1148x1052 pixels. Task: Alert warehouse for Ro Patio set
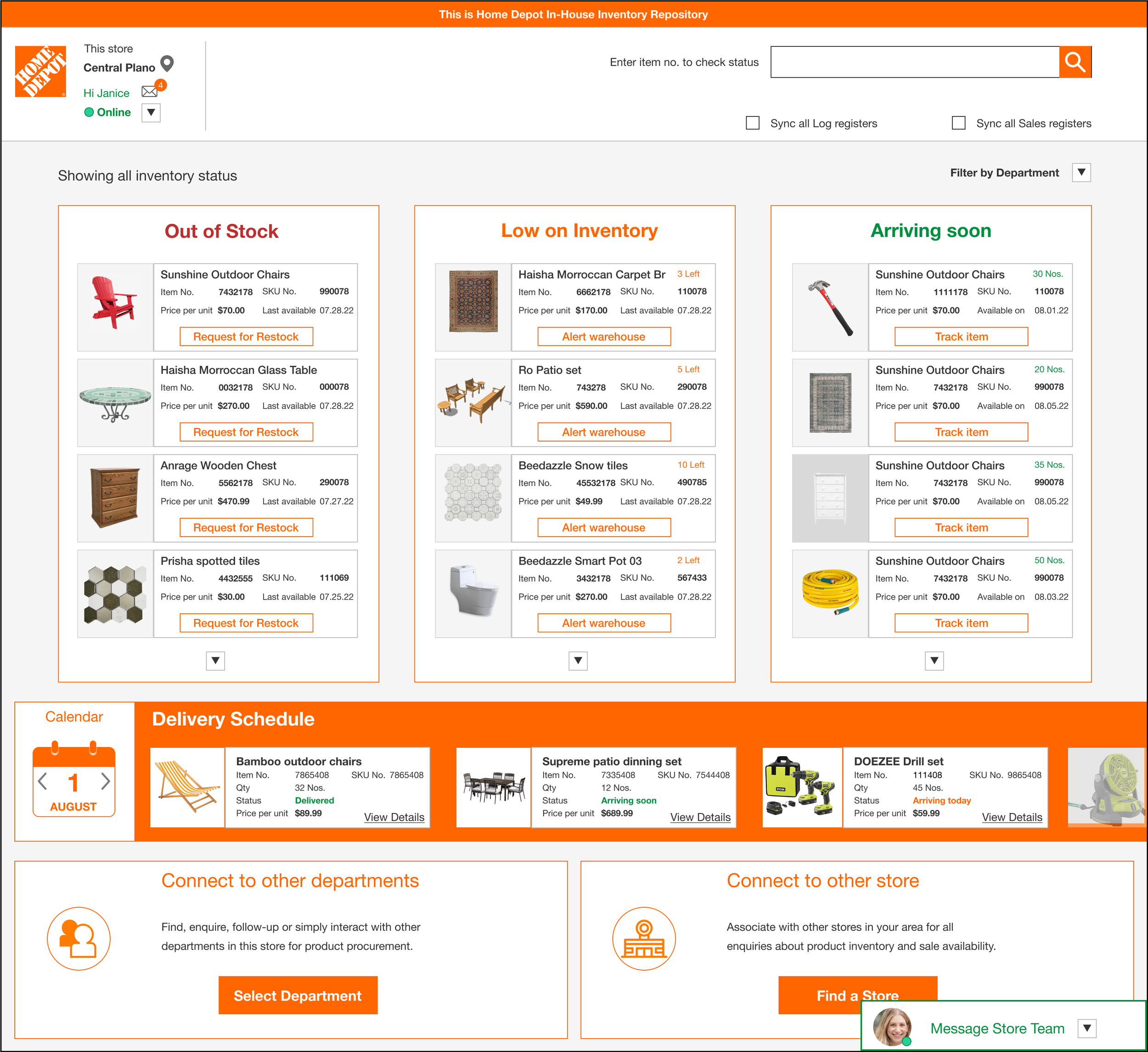(x=603, y=432)
